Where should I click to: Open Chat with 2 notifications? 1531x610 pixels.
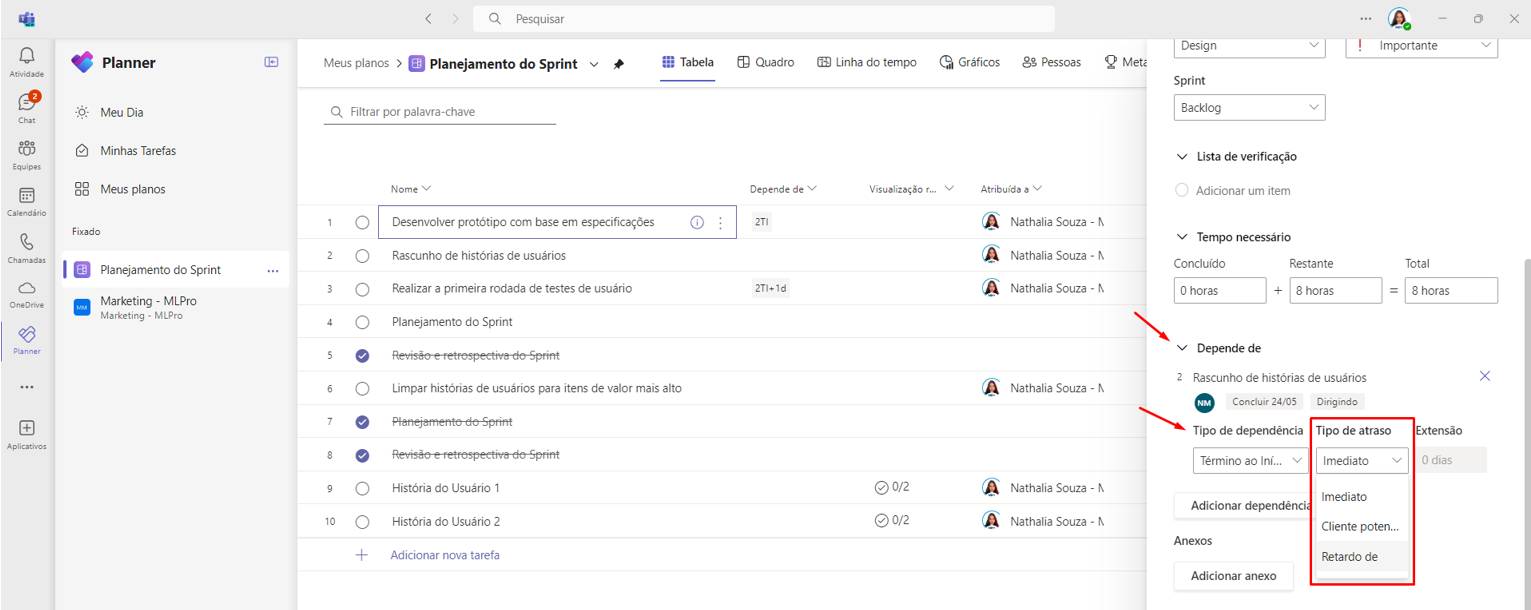point(27,108)
